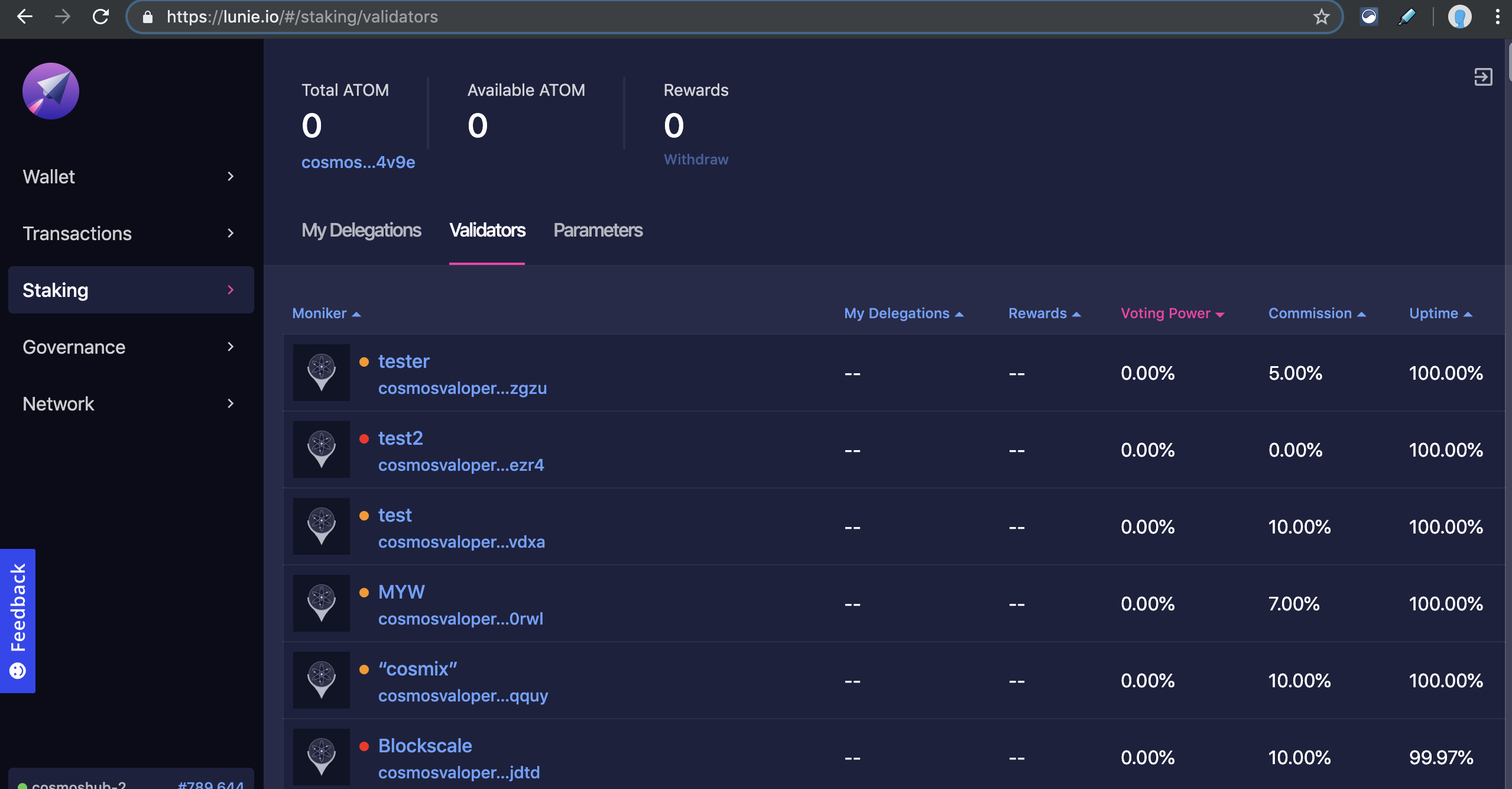The width and height of the screenshot is (1512, 789).
Task: Click the Withdraw rewards link
Action: (x=696, y=159)
